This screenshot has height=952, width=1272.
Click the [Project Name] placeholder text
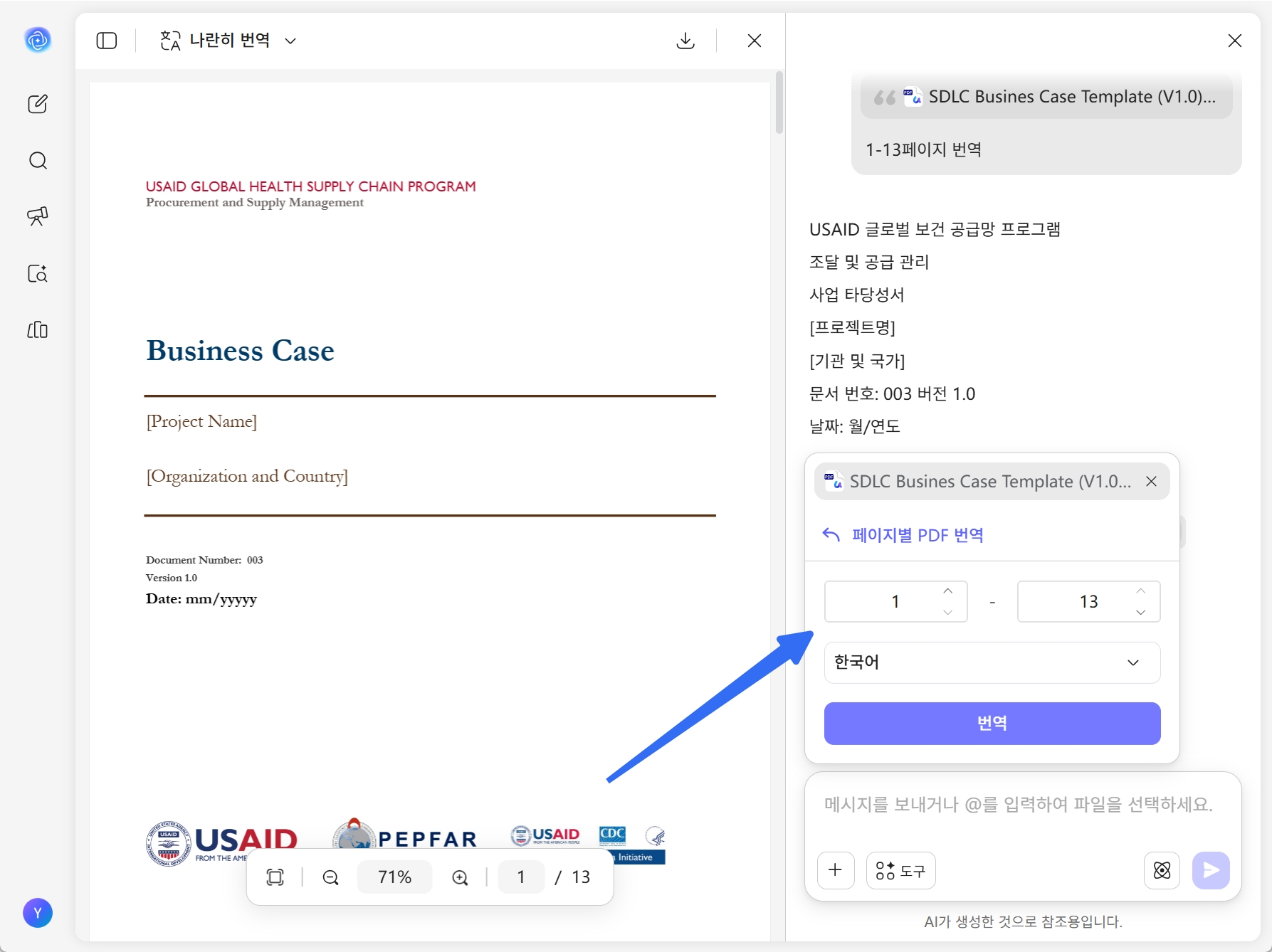tap(201, 421)
